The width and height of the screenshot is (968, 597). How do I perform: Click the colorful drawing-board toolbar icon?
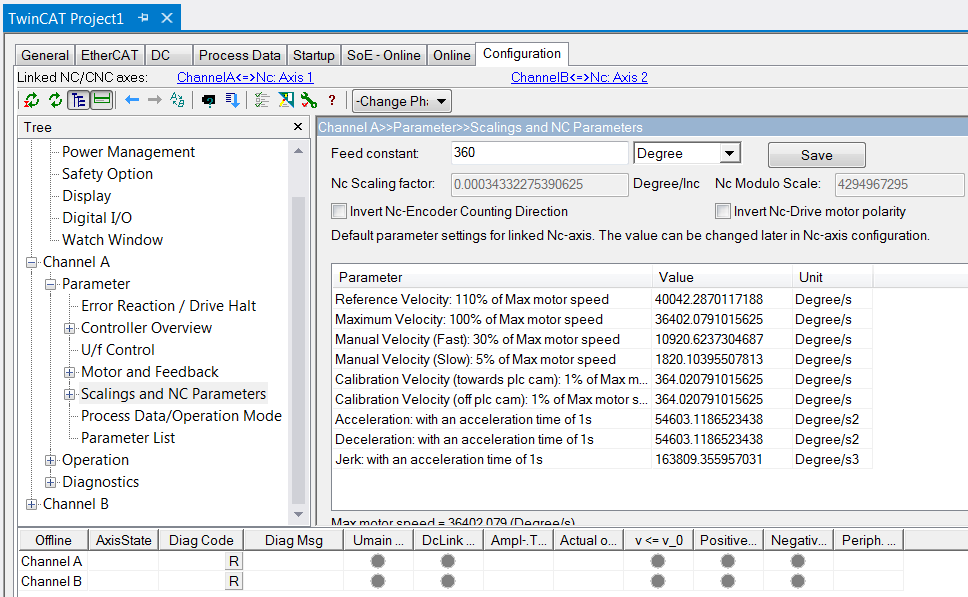286,100
